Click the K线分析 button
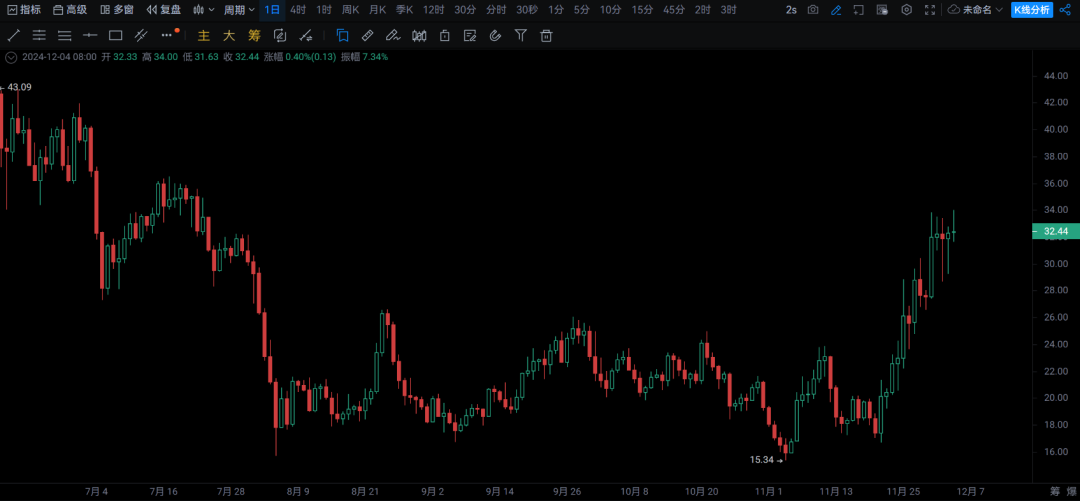Image resolution: width=1080 pixels, height=501 pixels. pyautogui.click(x=1032, y=10)
